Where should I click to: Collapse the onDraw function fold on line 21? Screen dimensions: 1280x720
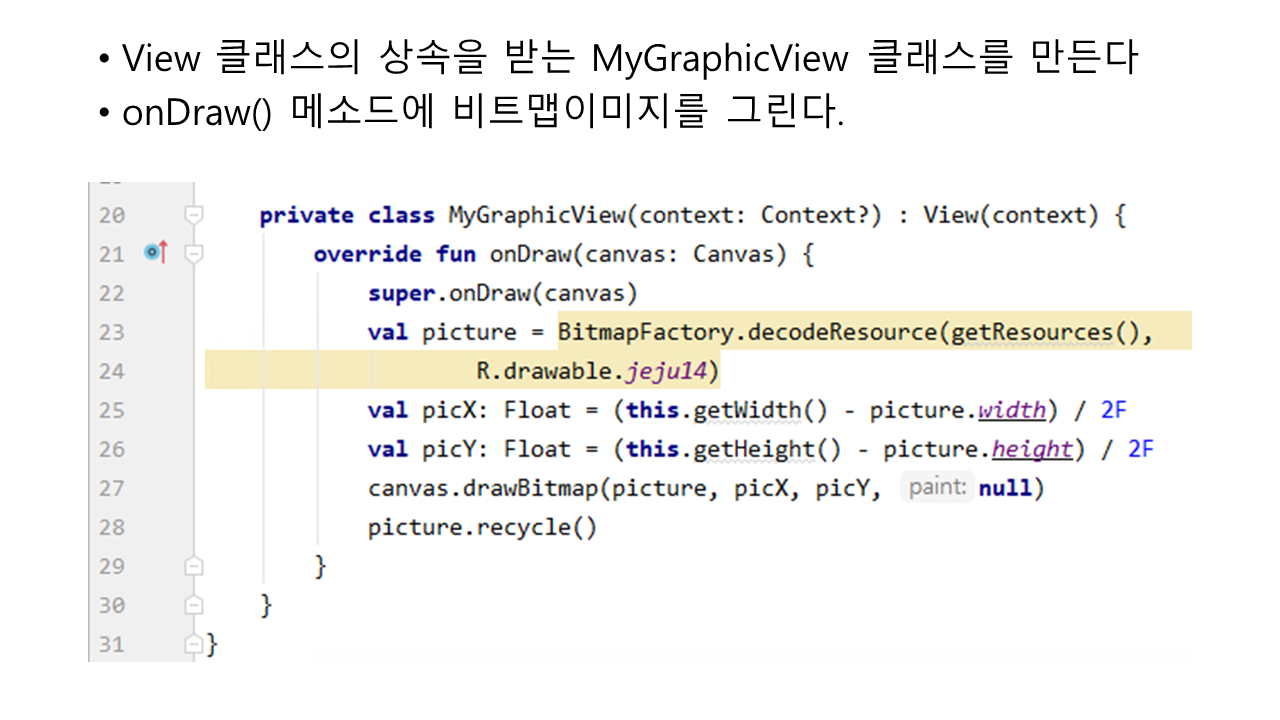point(194,254)
